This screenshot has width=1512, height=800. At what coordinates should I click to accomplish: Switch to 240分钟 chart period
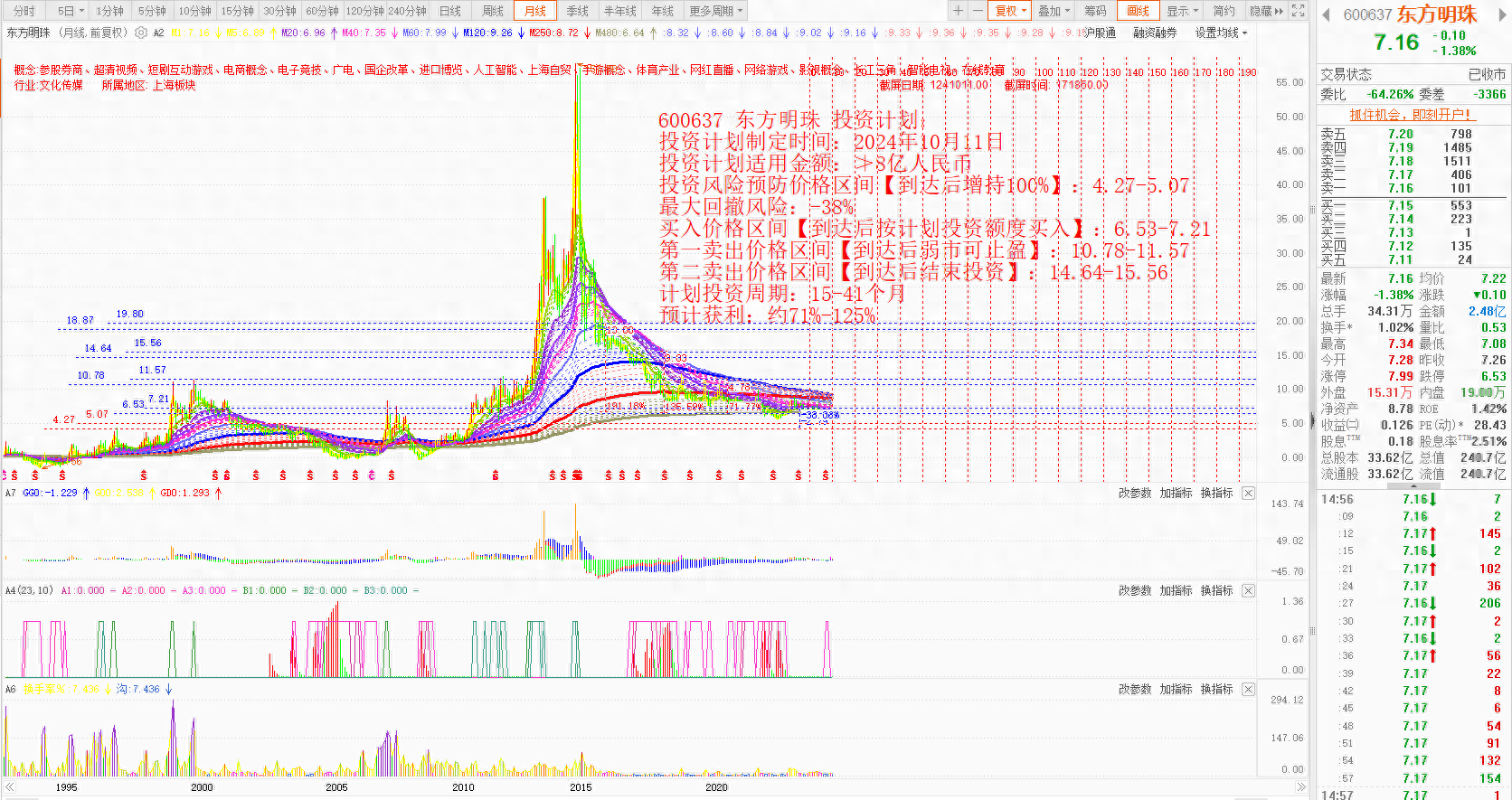pyautogui.click(x=408, y=11)
